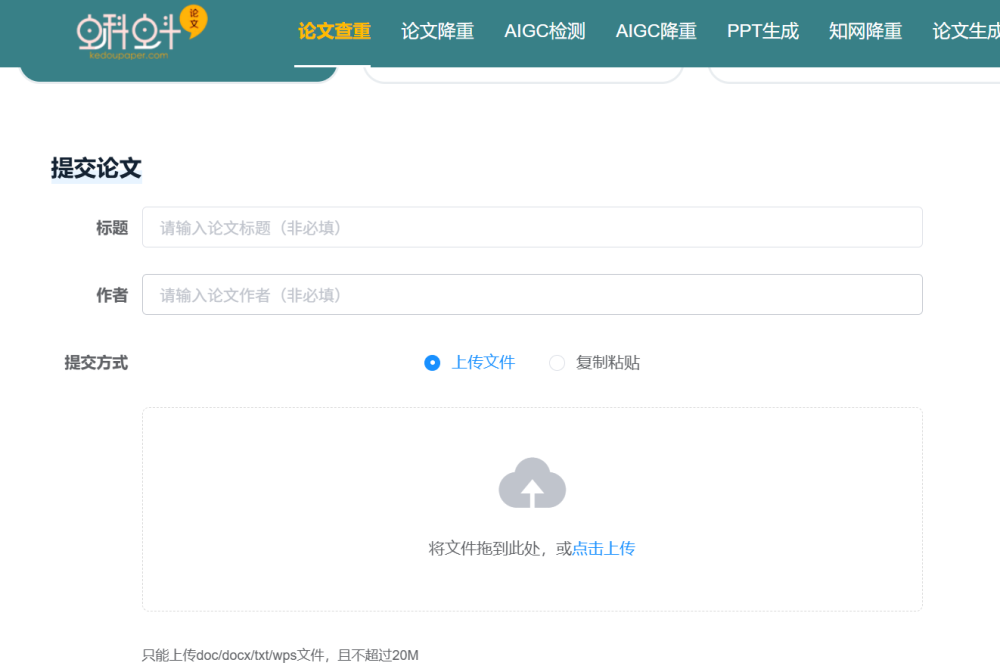Click the 点击上传 upload link
The height and width of the screenshot is (666, 1000).
(603, 548)
